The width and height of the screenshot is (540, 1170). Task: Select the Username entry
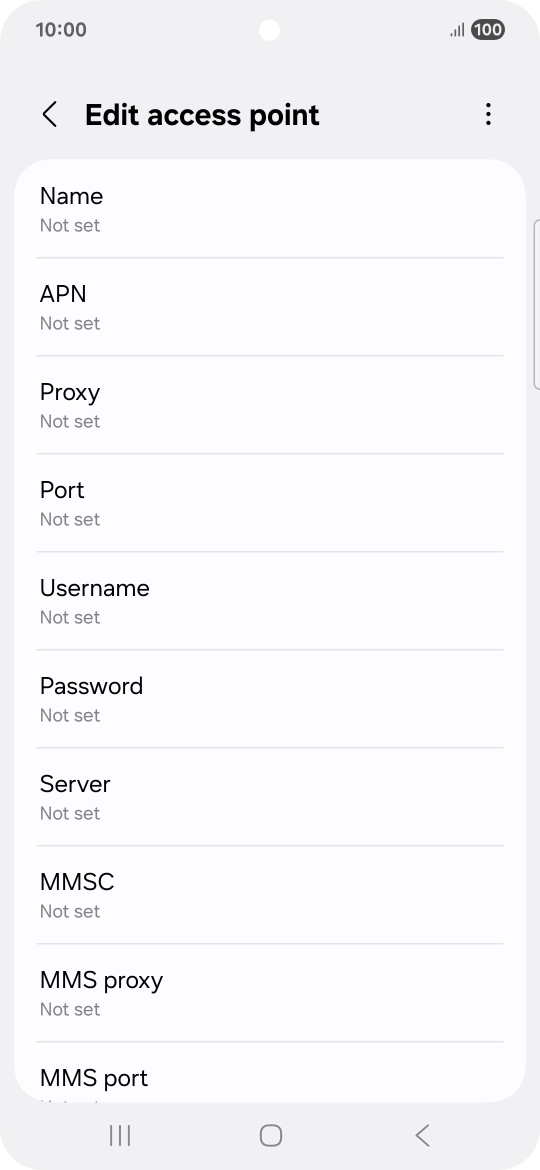pos(270,601)
